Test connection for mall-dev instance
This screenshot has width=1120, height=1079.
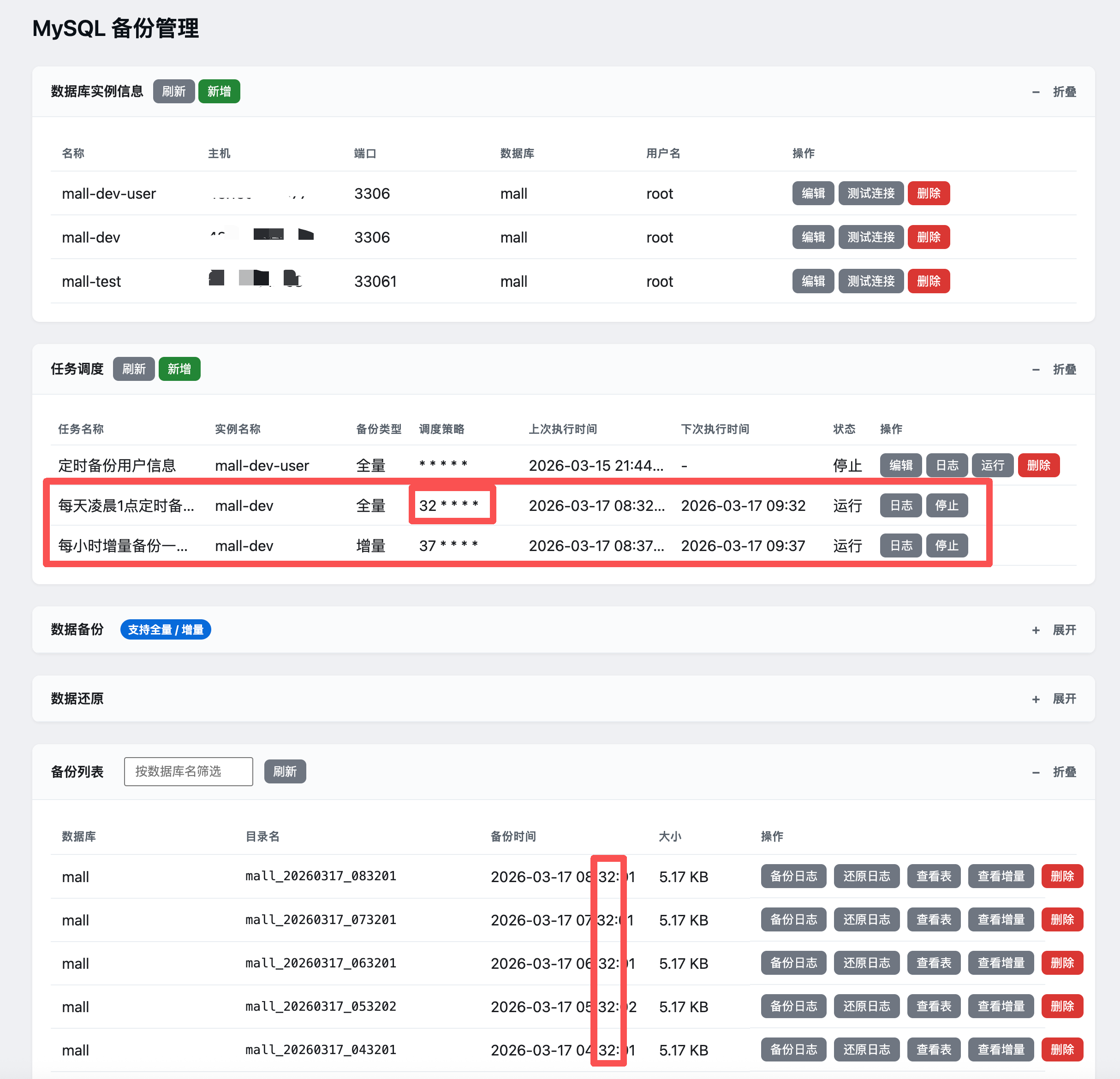pyautogui.click(x=870, y=237)
